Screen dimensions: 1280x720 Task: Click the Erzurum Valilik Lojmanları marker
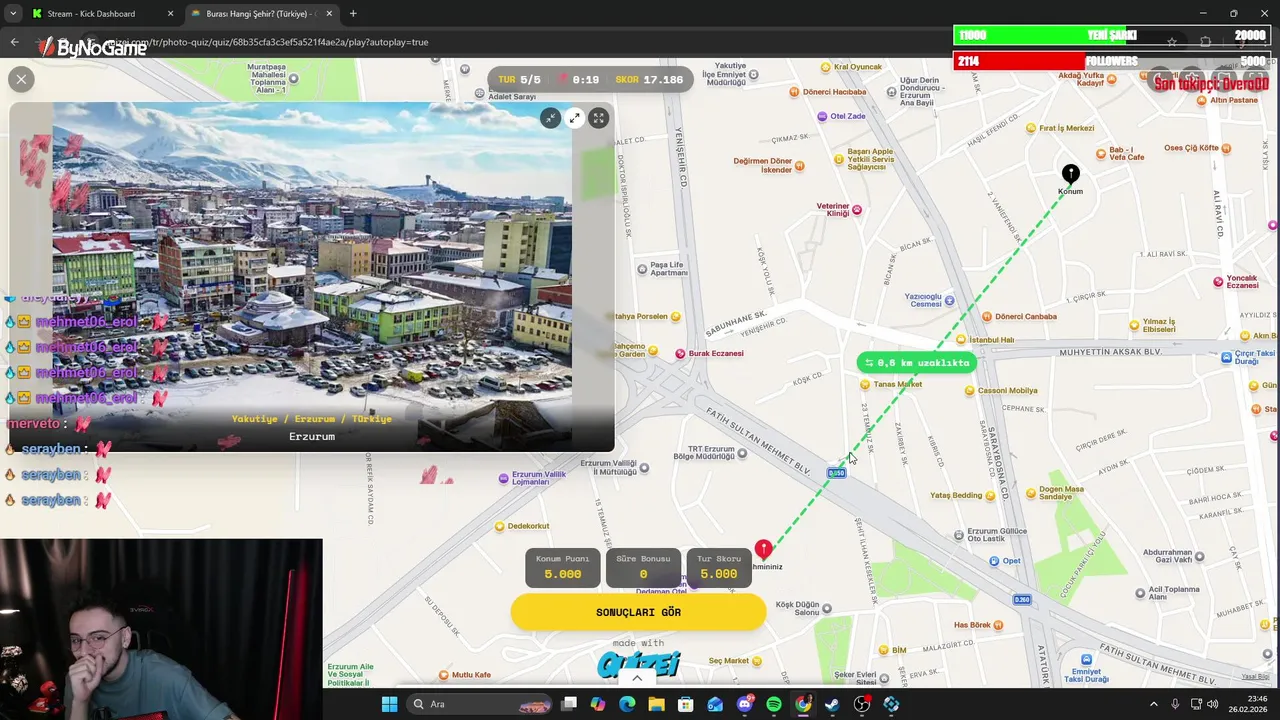click(x=503, y=479)
